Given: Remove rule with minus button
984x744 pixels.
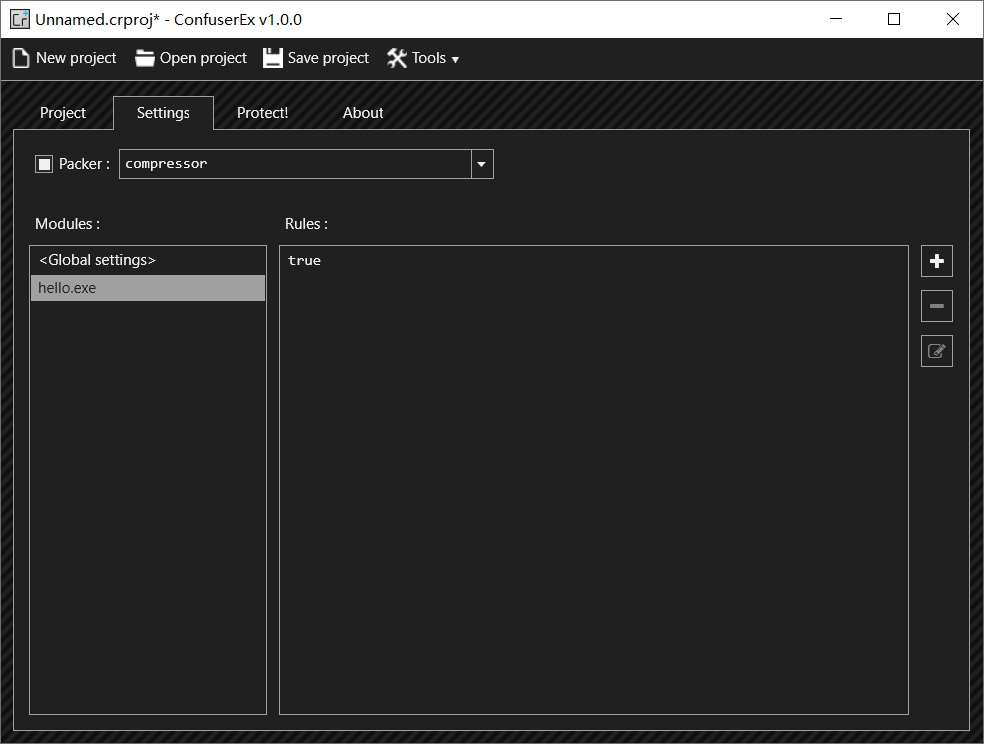Looking at the screenshot, I should (937, 306).
